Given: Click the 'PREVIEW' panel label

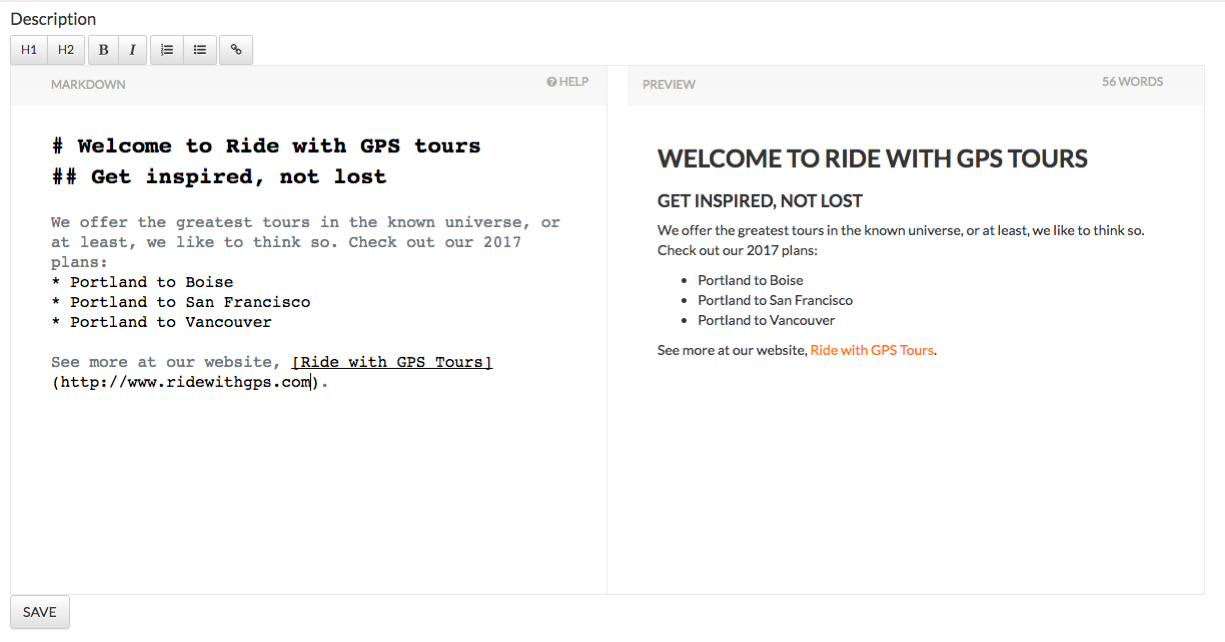Looking at the screenshot, I should click(669, 85).
